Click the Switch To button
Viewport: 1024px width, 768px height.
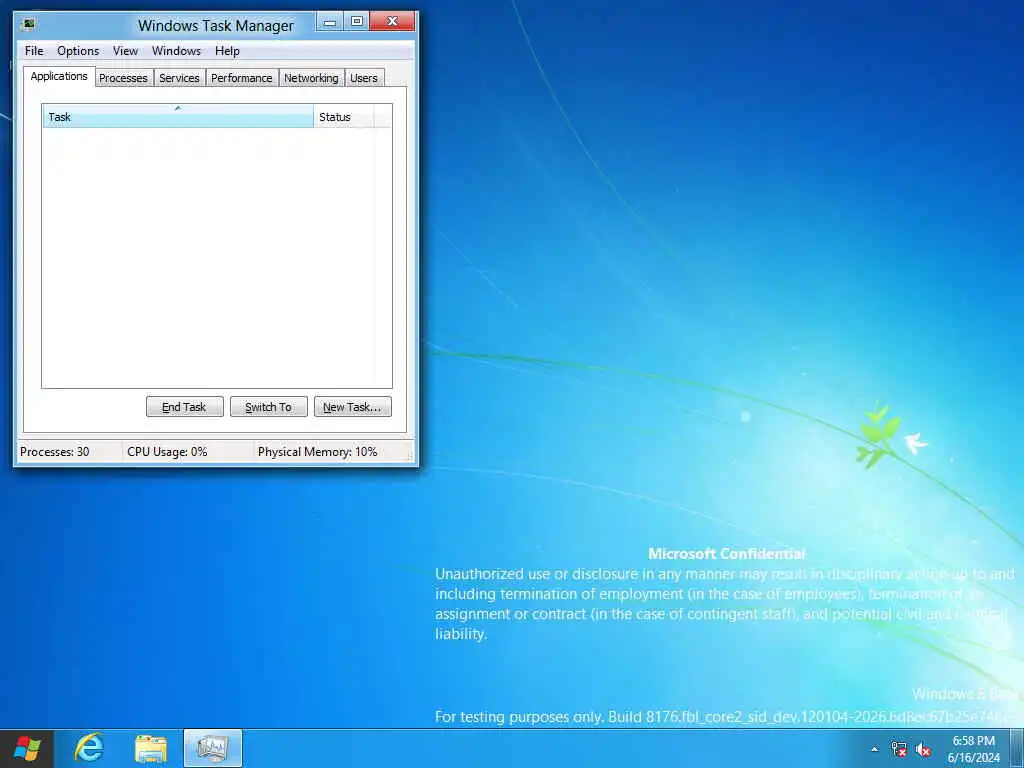pos(268,407)
